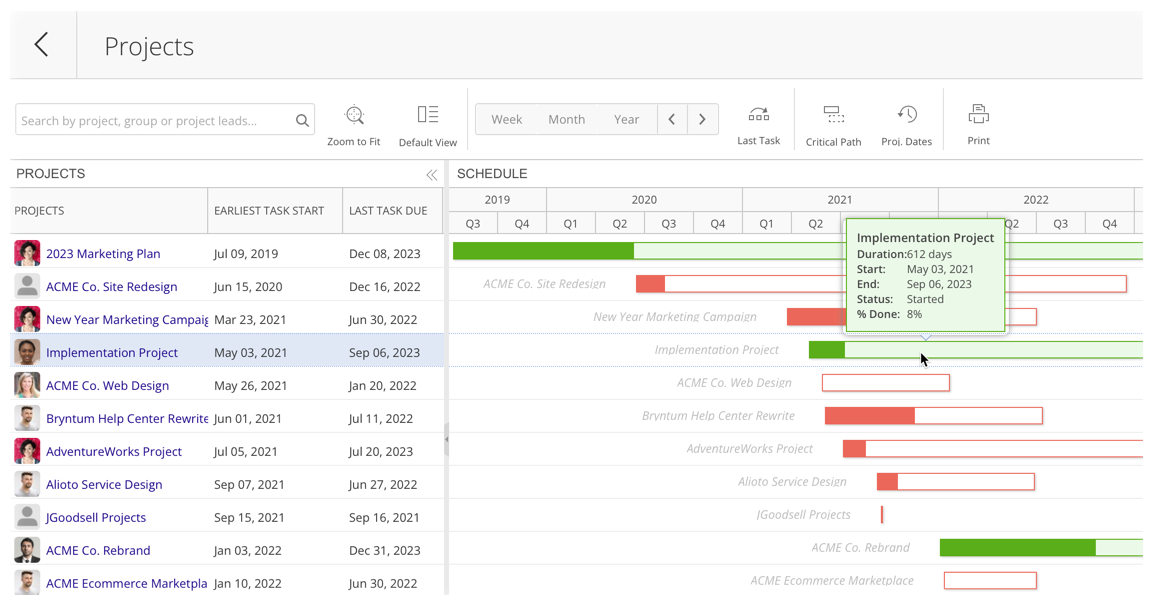
Task: Click the search magnifier icon
Action: [302, 120]
